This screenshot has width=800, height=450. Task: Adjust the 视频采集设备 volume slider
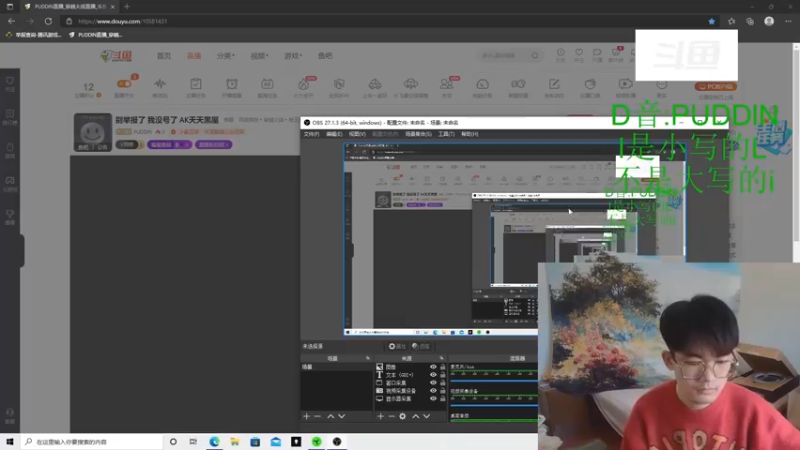click(494, 405)
